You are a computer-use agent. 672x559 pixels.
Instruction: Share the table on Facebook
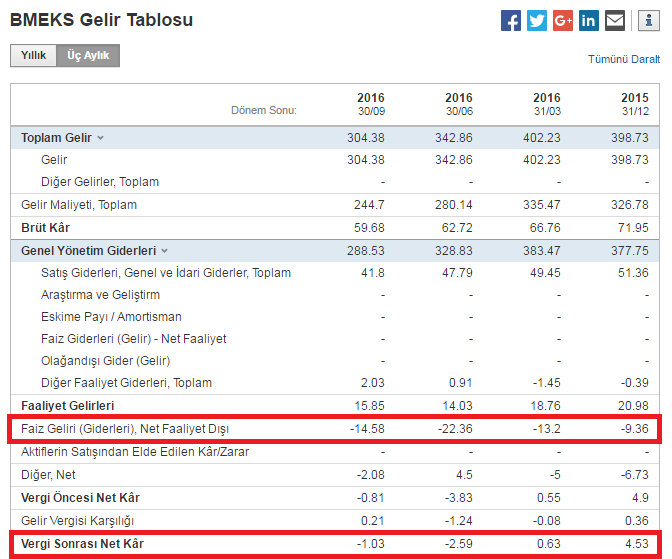point(511,21)
